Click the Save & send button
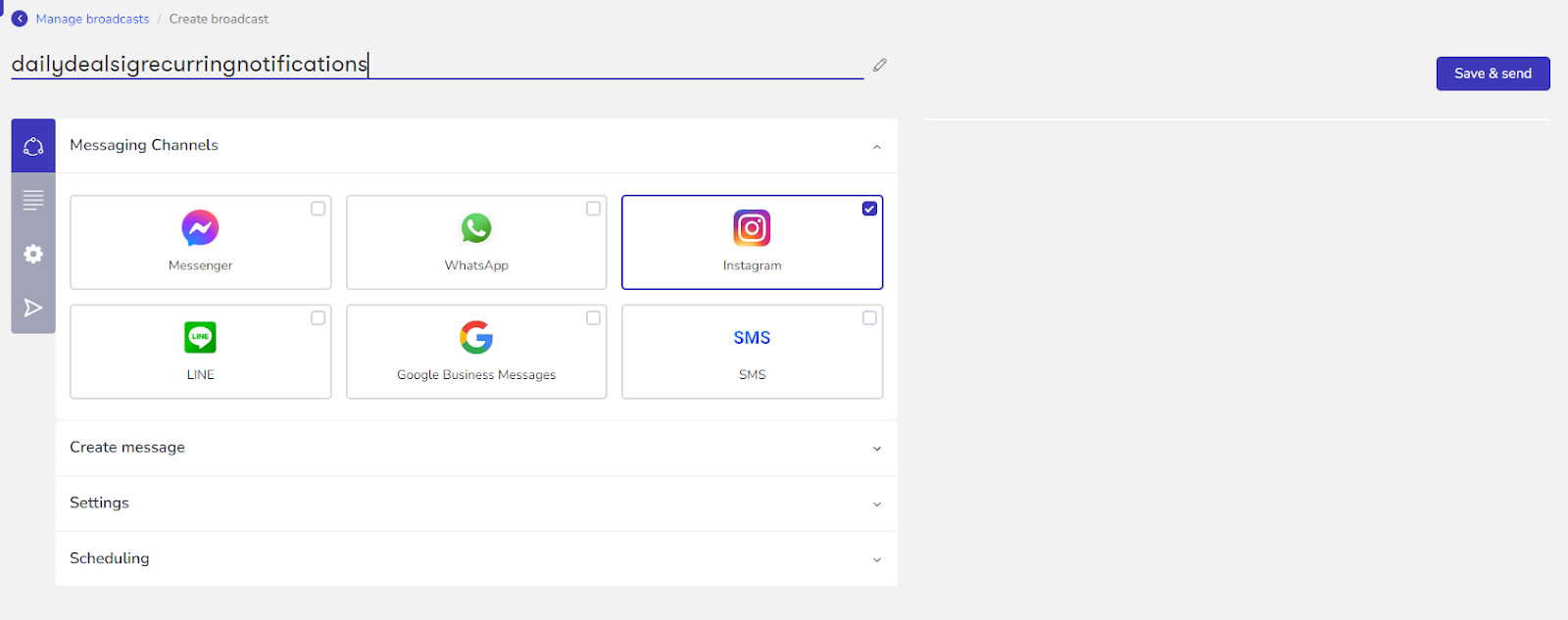Viewport: 1568px width, 620px height. pos(1493,73)
